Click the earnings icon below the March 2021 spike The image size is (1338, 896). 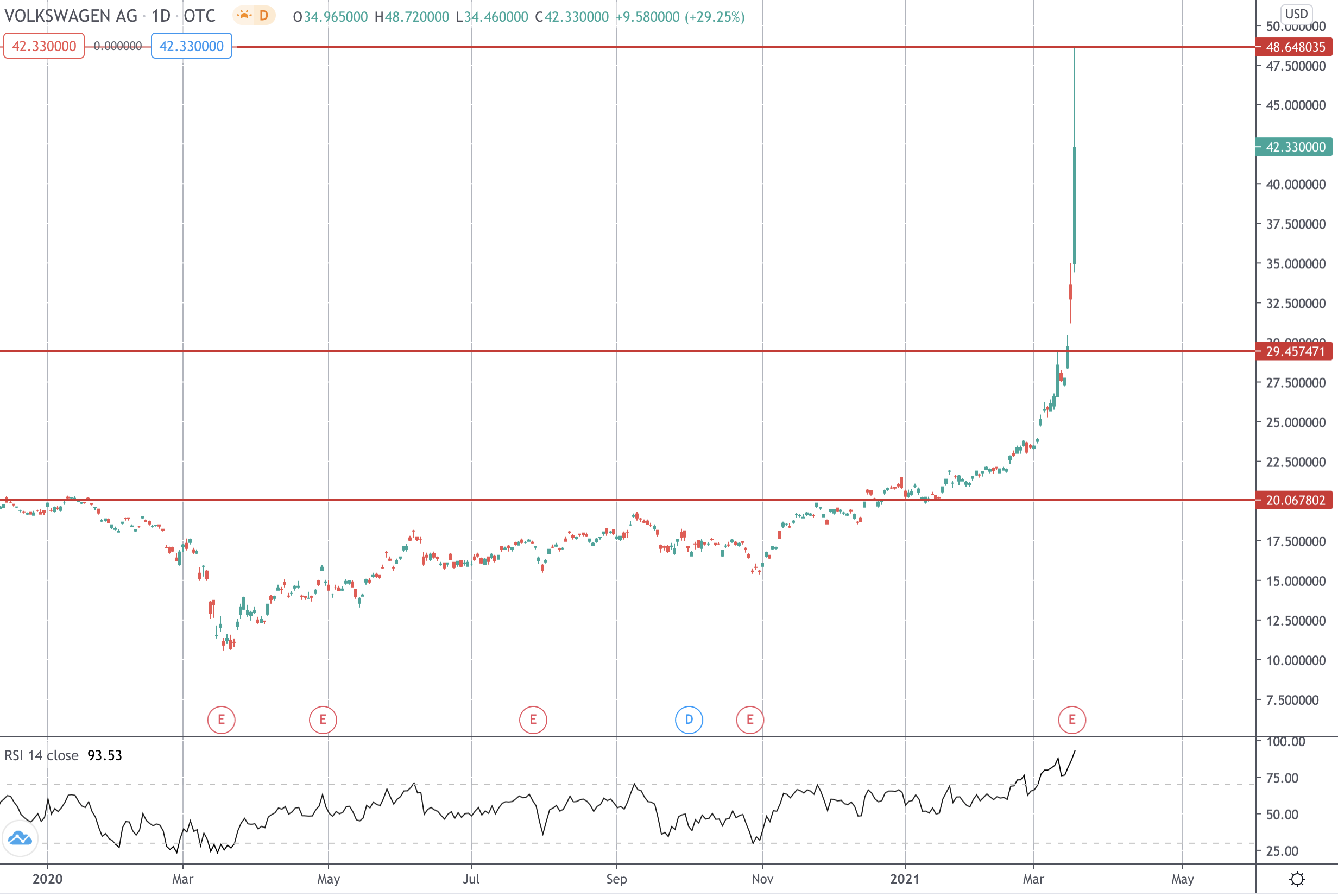[x=1072, y=720]
